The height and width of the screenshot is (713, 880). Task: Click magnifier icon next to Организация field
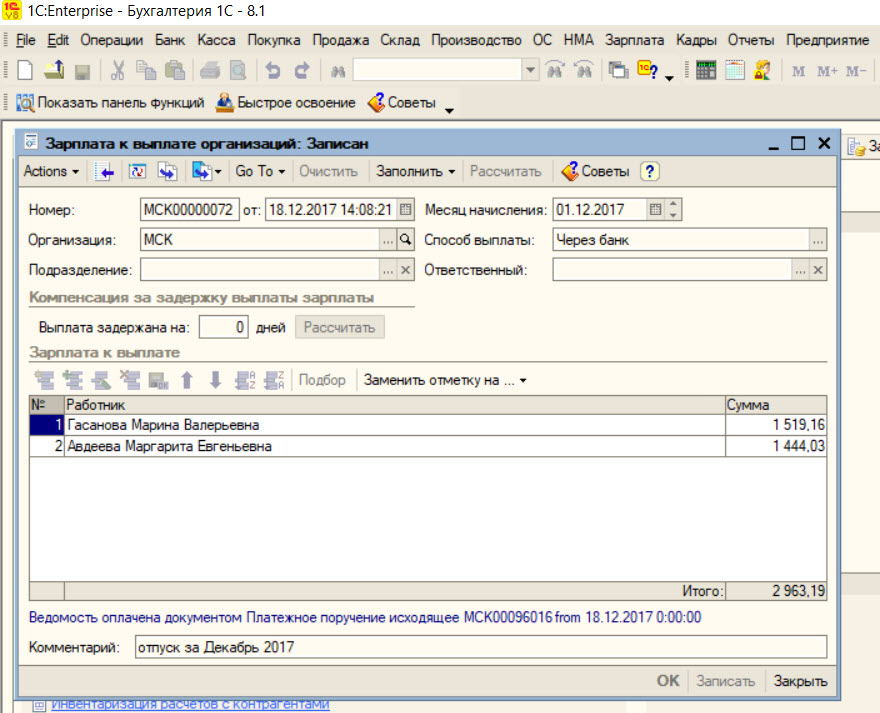pos(405,240)
